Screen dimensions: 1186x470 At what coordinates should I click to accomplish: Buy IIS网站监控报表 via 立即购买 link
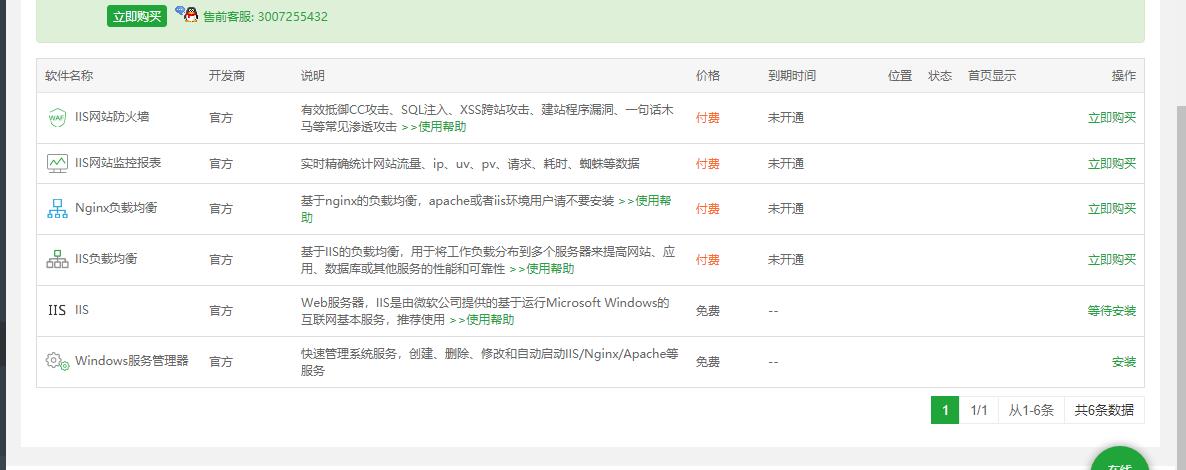coord(1112,163)
